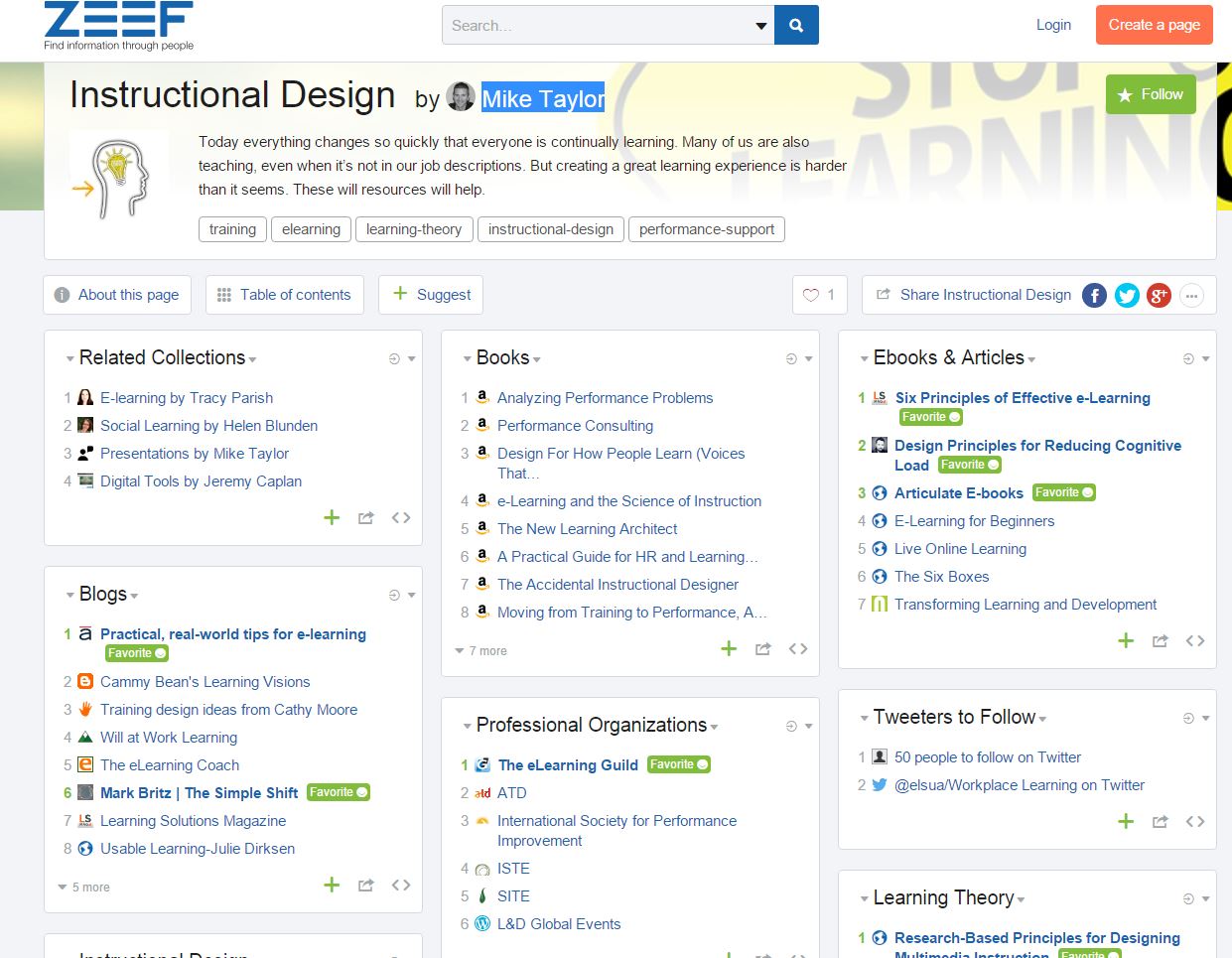Embed the Blogs block code icon
Screen dimensions: 1232x958
(x=401, y=886)
